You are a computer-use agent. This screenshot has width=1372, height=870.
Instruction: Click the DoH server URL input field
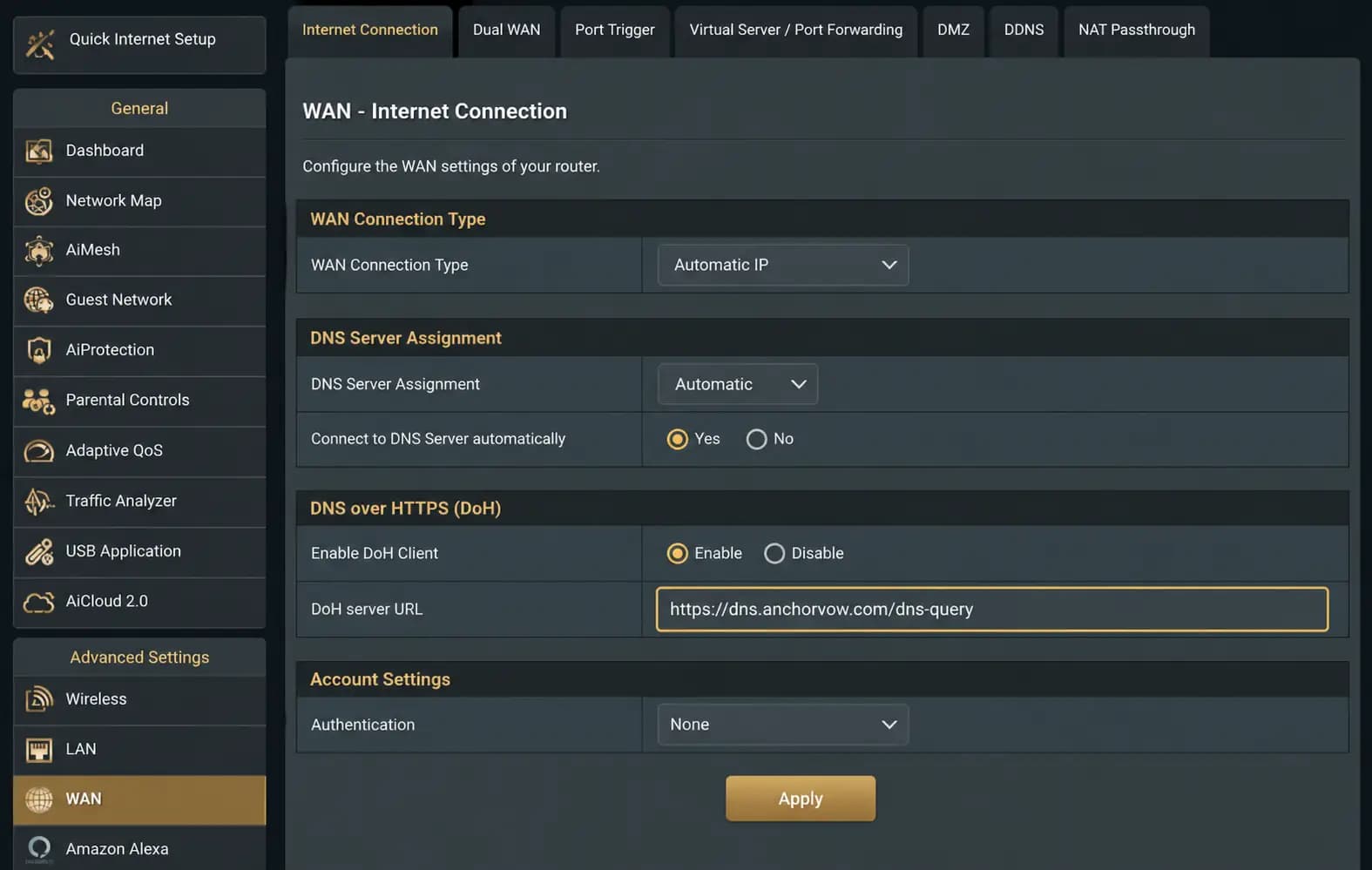point(991,610)
